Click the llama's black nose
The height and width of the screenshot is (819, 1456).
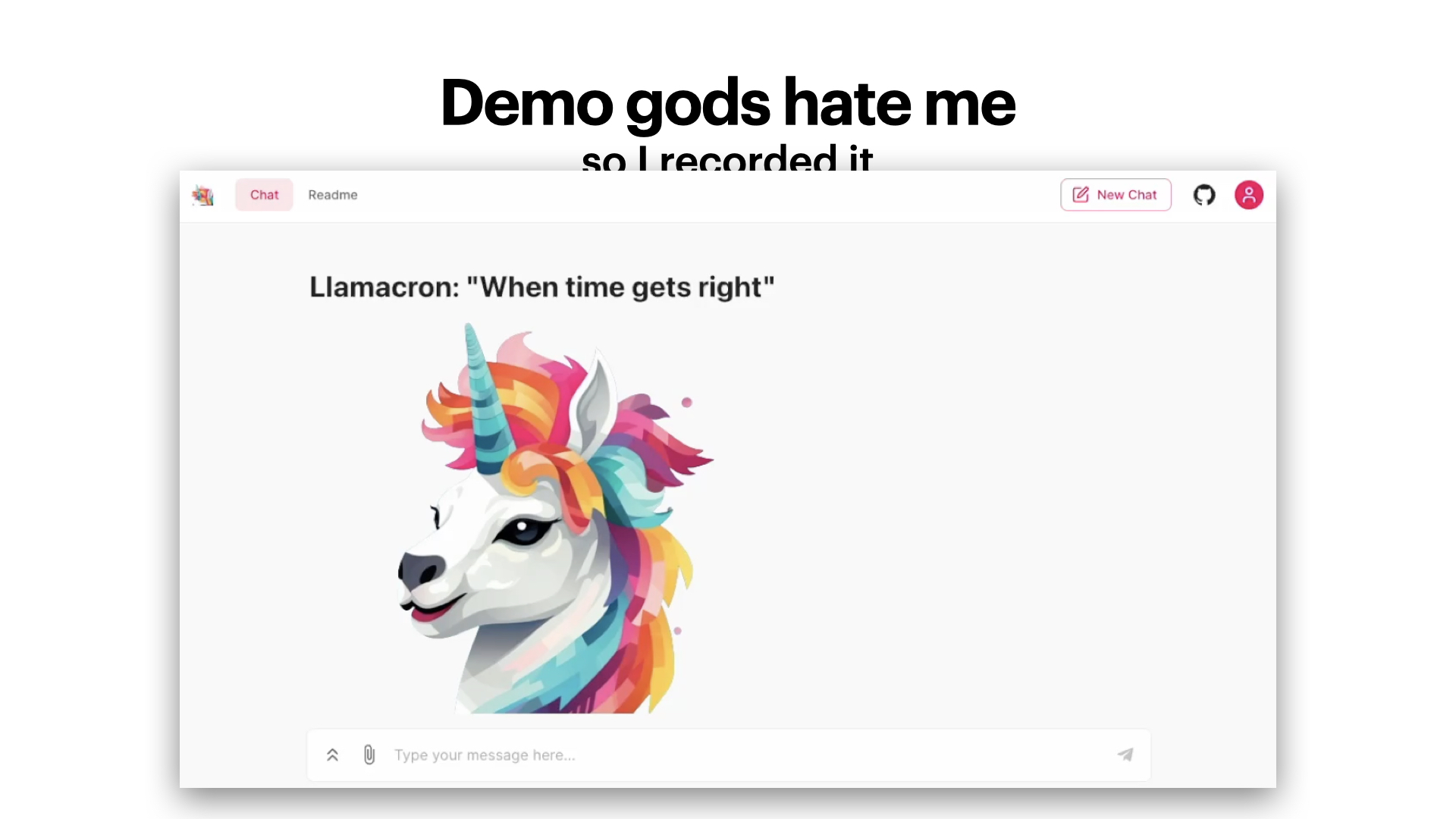[x=421, y=569]
